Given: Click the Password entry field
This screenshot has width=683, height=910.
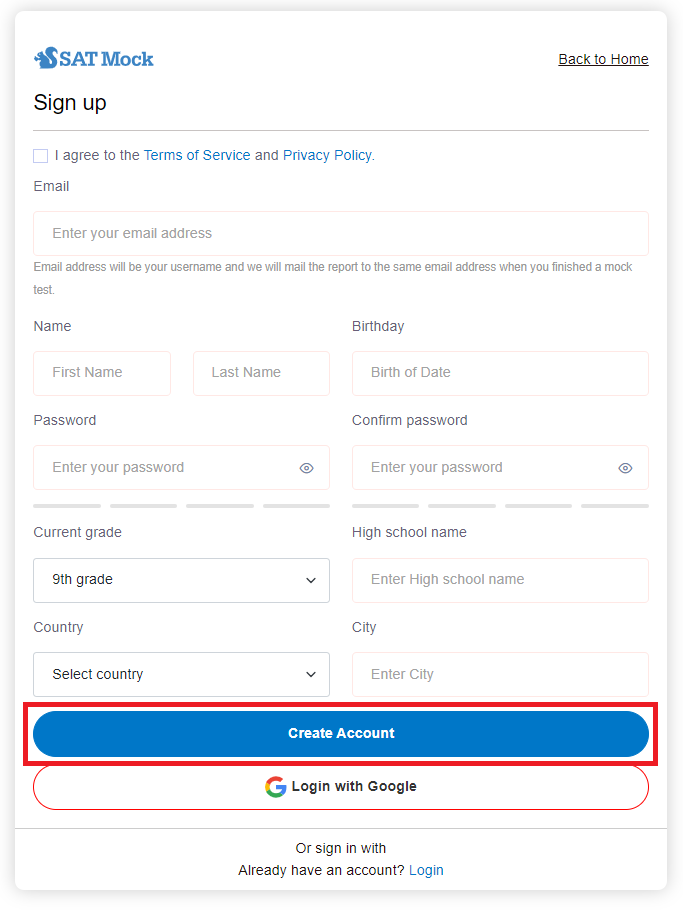Looking at the screenshot, I should pyautogui.click(x=165, y=468).
